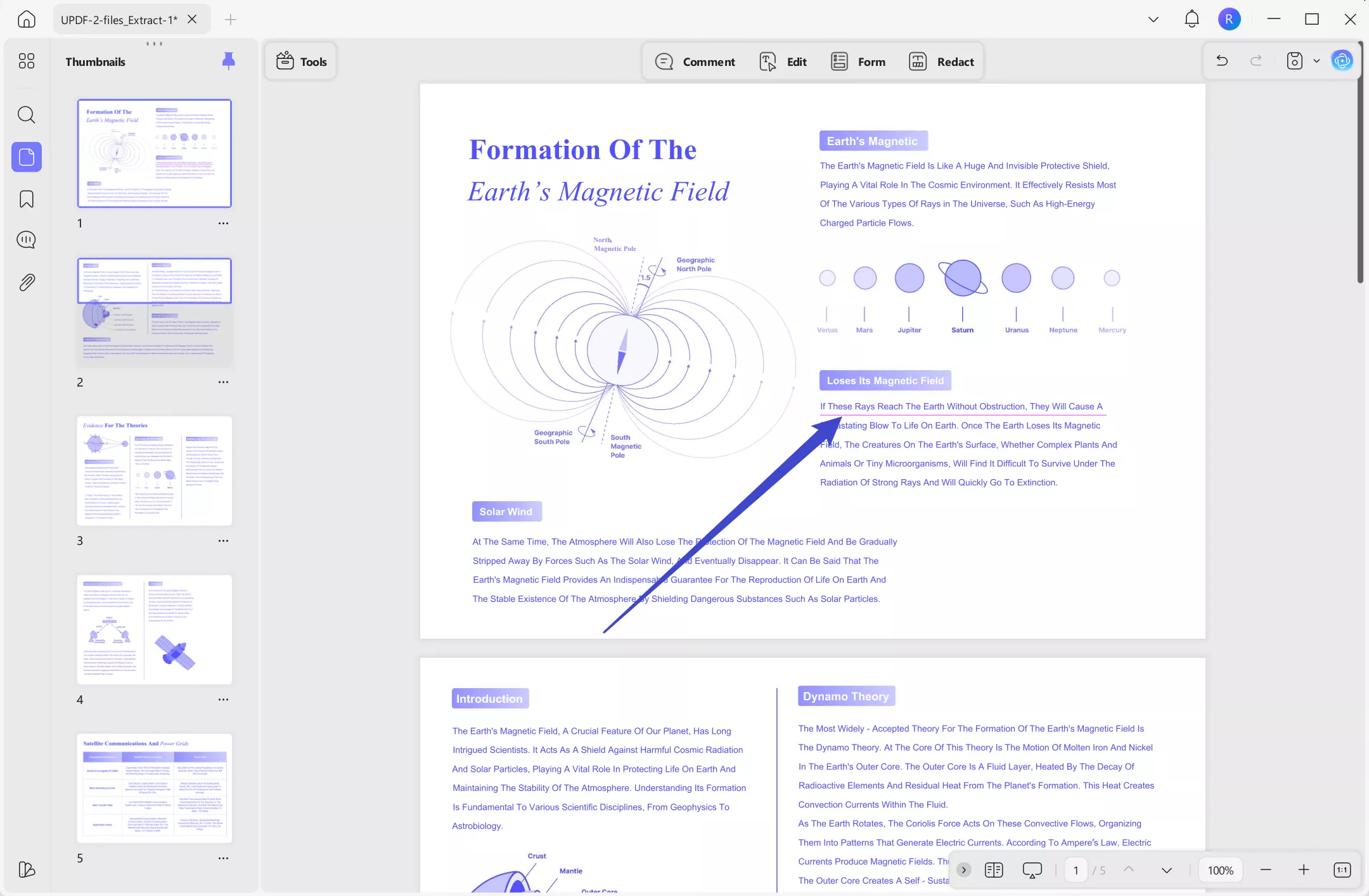
Task: Expand the save options dropdown arrow
Action: [x=1316, y=61]
